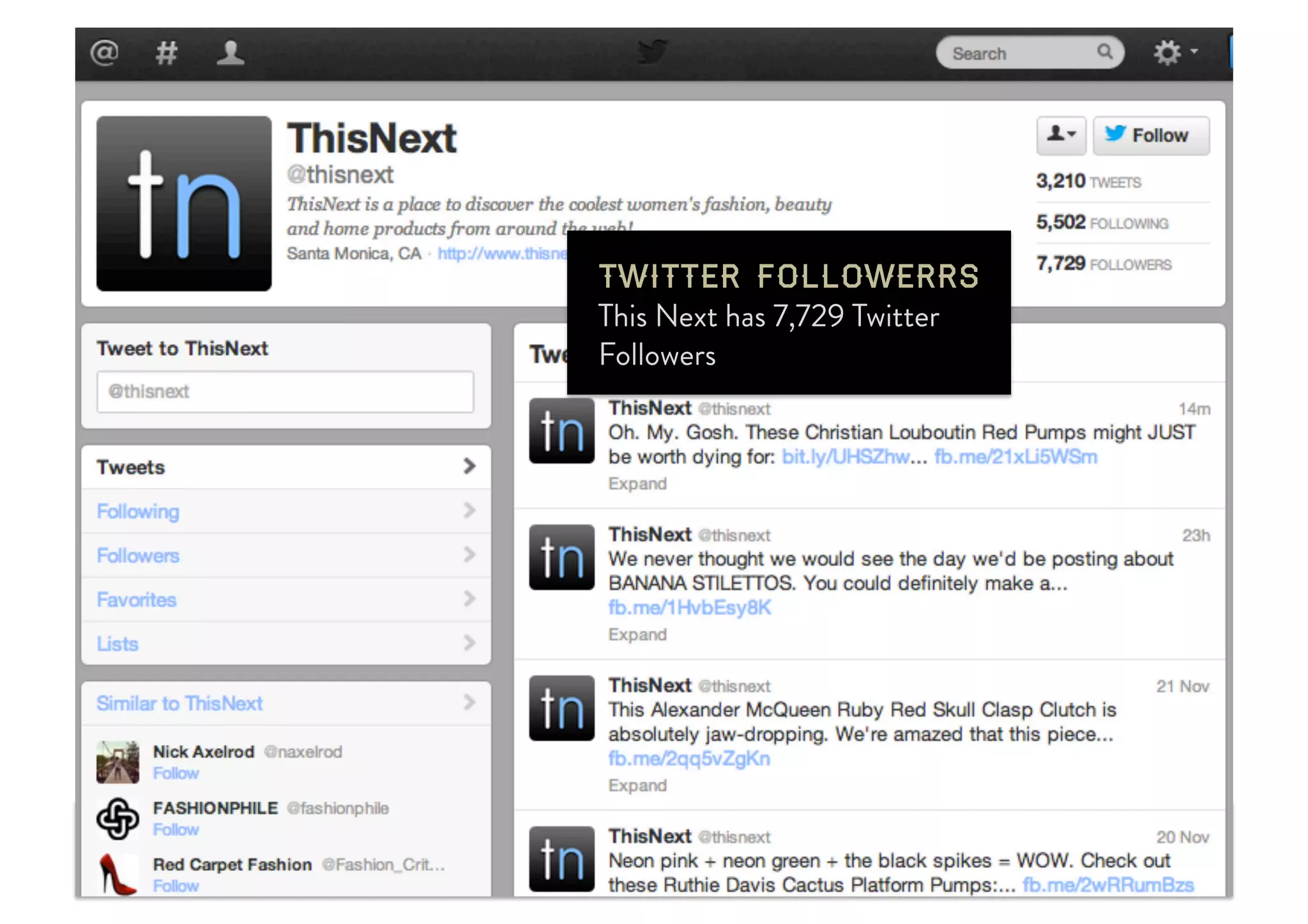
Task: Click the Lists row chevron arrow
Action: pos(469,642)
